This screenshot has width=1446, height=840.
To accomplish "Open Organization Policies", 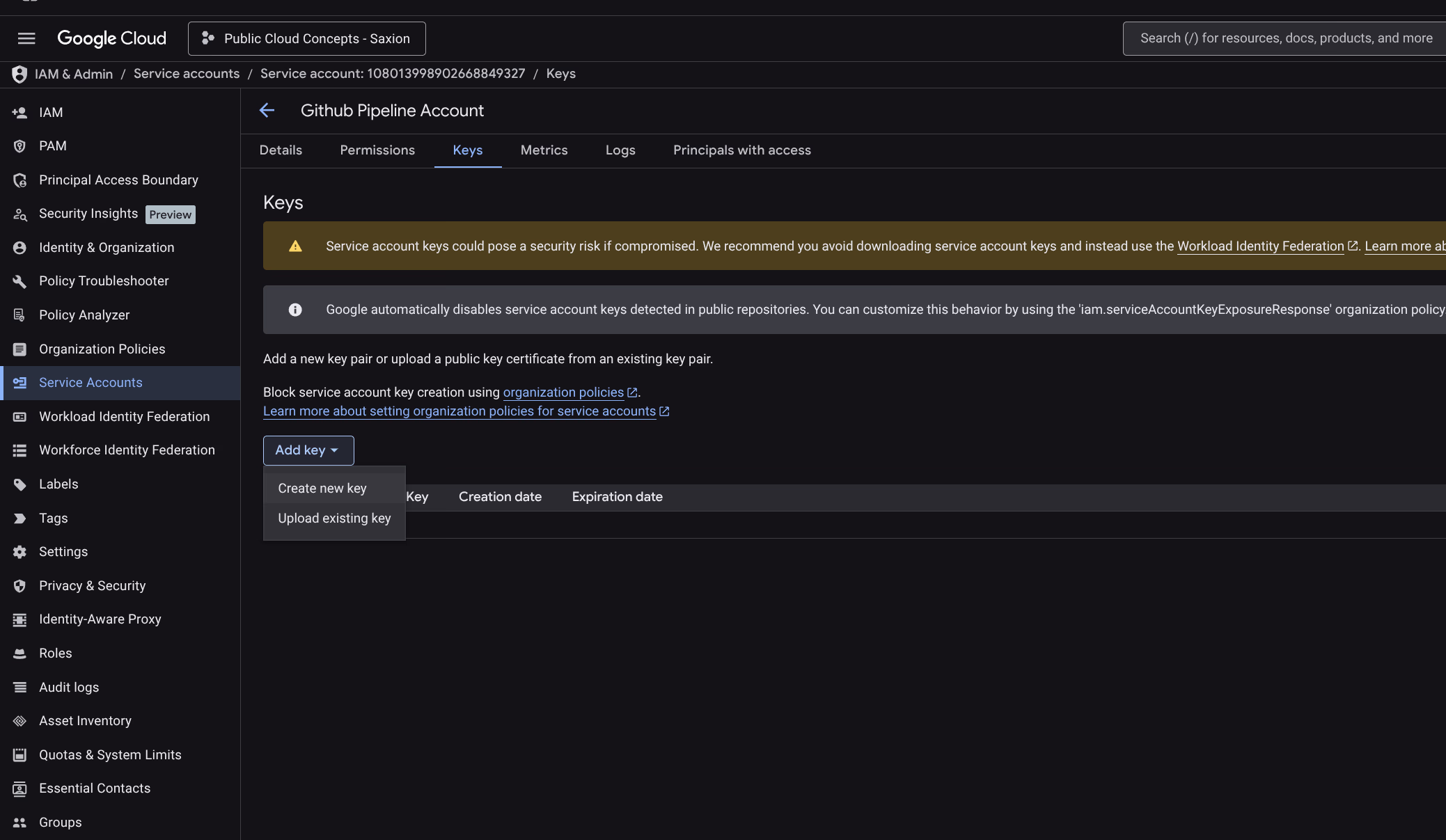I will pyautogui.click(x=102, y=349).
